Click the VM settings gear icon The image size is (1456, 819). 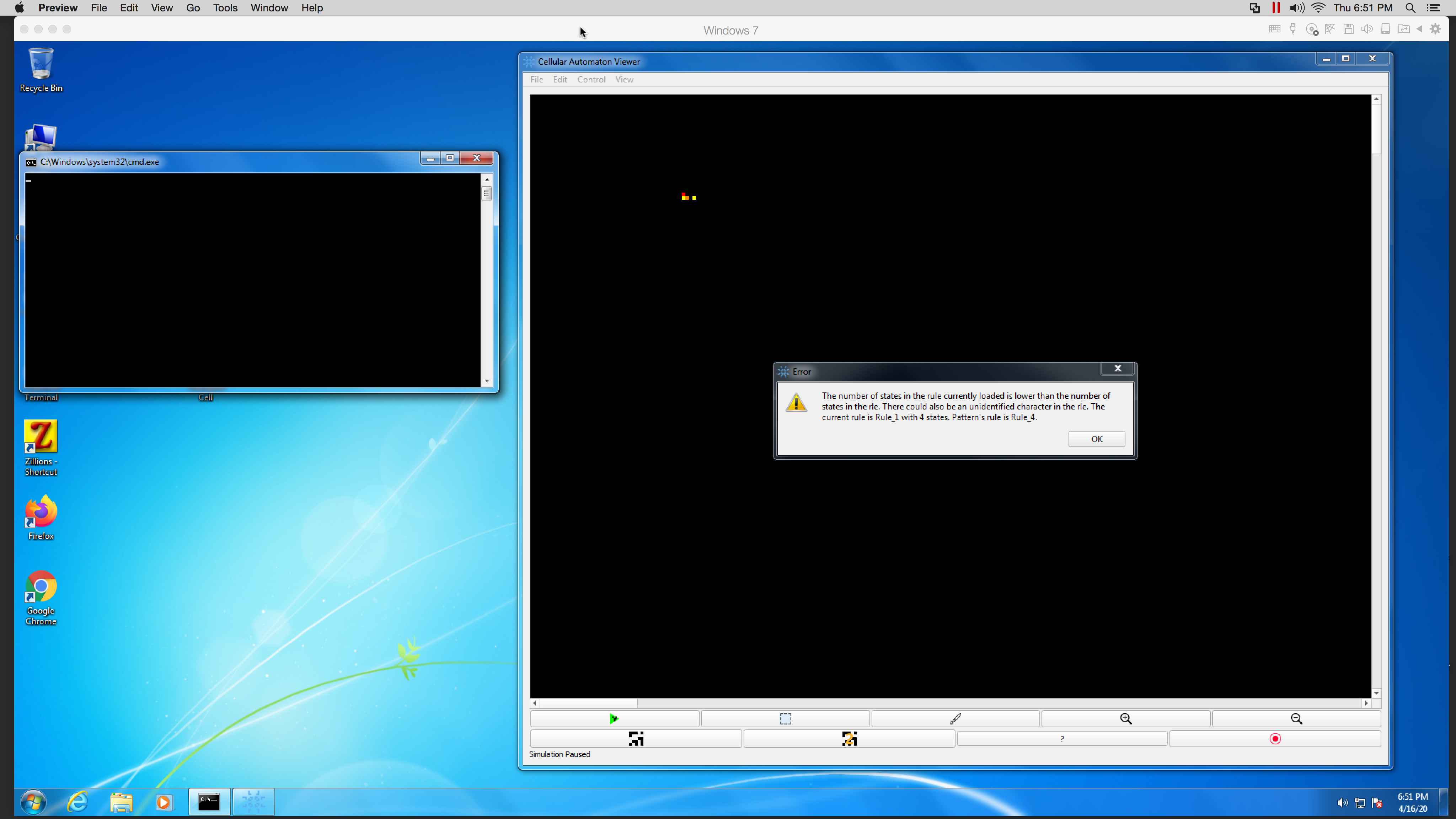point(1436,29)
